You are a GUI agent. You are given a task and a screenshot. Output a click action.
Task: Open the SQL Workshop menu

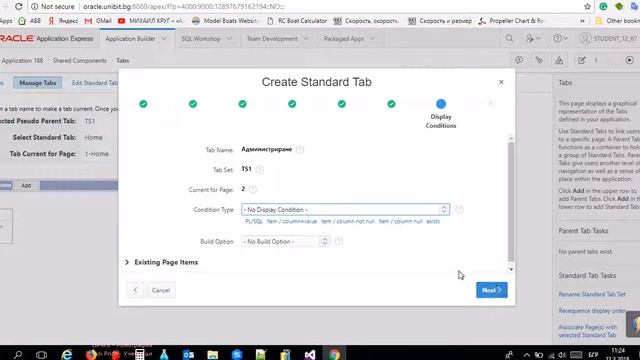206,39
